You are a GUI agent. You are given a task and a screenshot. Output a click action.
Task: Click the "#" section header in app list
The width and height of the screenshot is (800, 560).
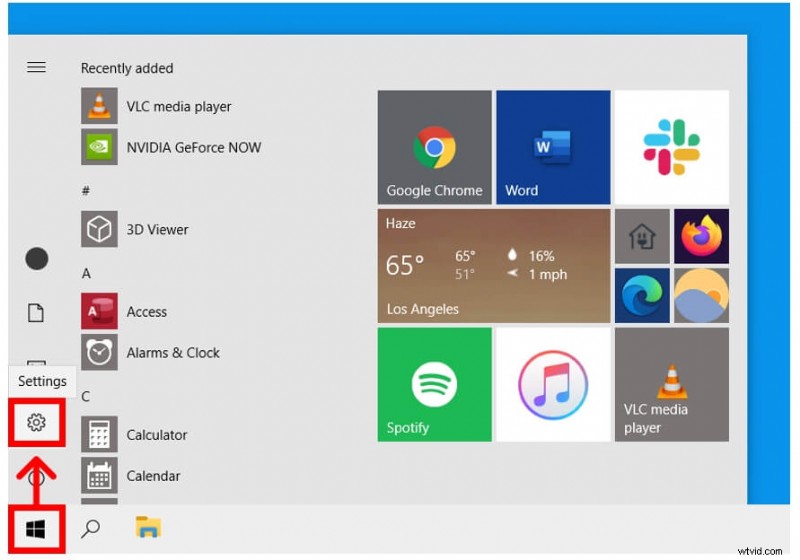click(86, 190)
